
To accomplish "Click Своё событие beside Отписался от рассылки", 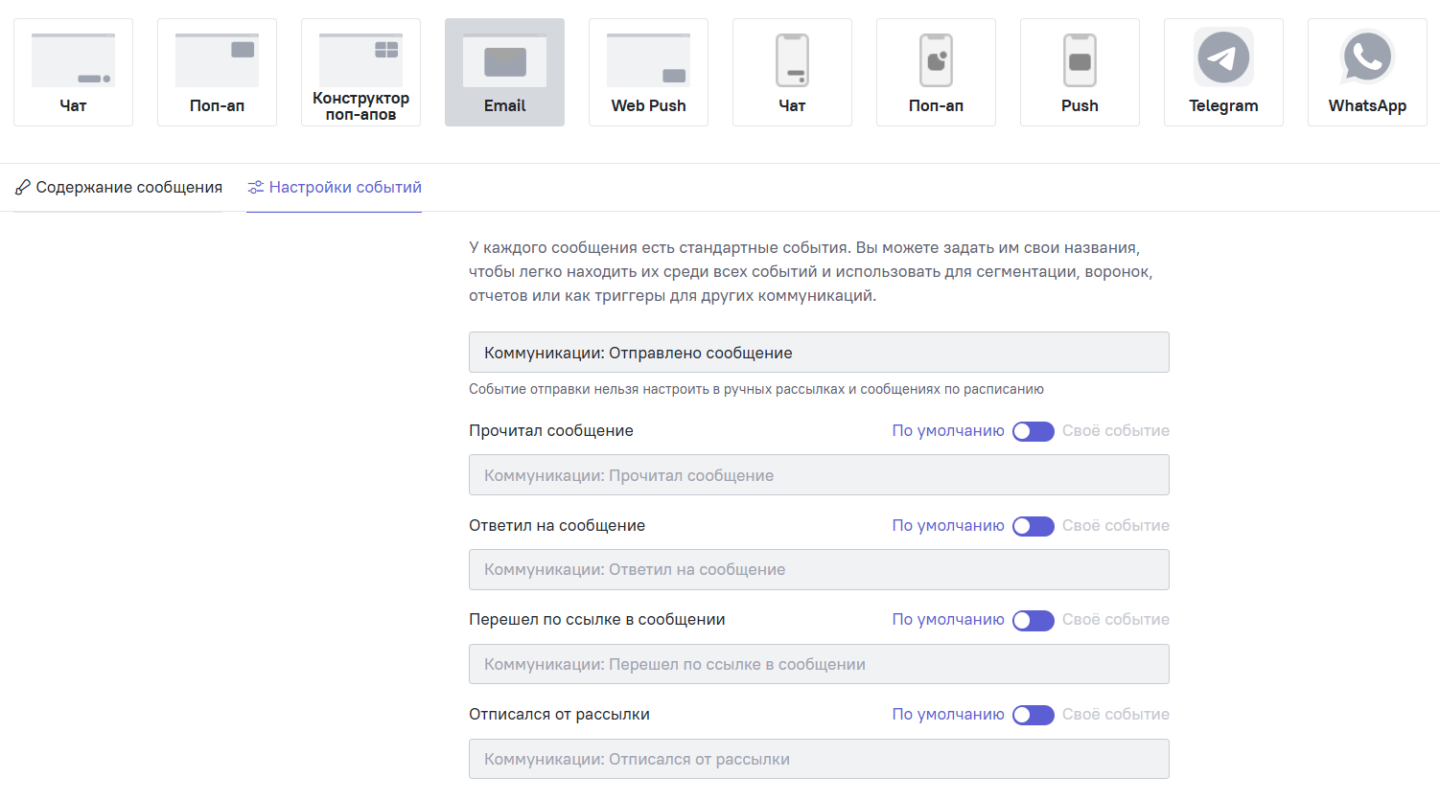I will [x=1116, y=715].
